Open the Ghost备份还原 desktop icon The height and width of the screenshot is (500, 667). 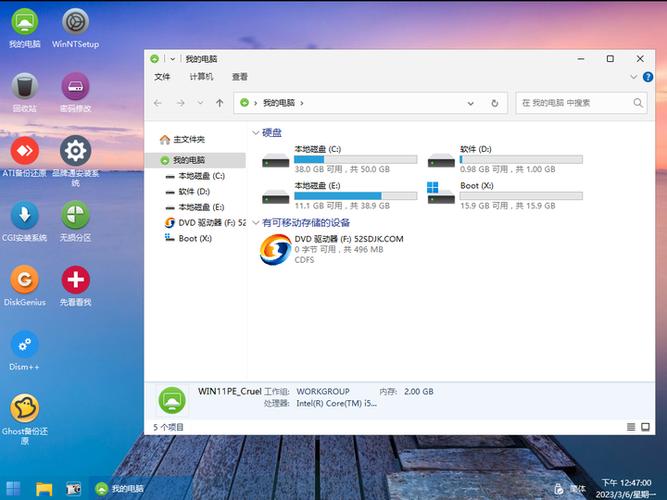24,408
